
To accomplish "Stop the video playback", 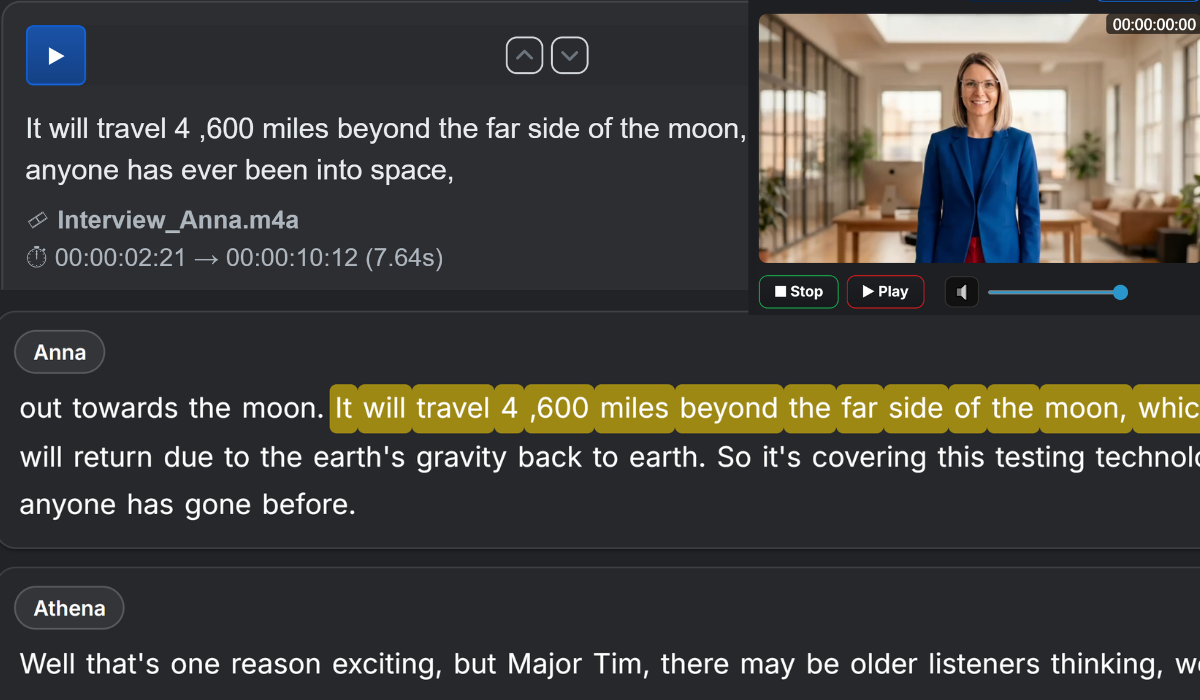I will click(x=798, y=292).
